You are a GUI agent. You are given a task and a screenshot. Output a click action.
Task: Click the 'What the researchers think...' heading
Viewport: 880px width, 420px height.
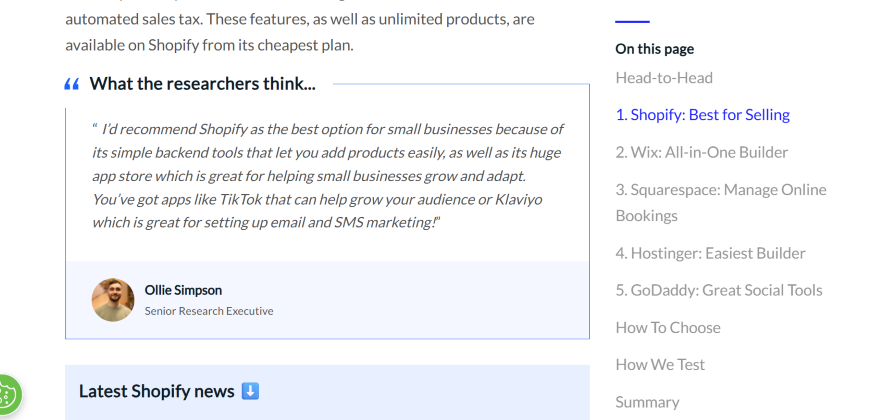pos(202,84)
